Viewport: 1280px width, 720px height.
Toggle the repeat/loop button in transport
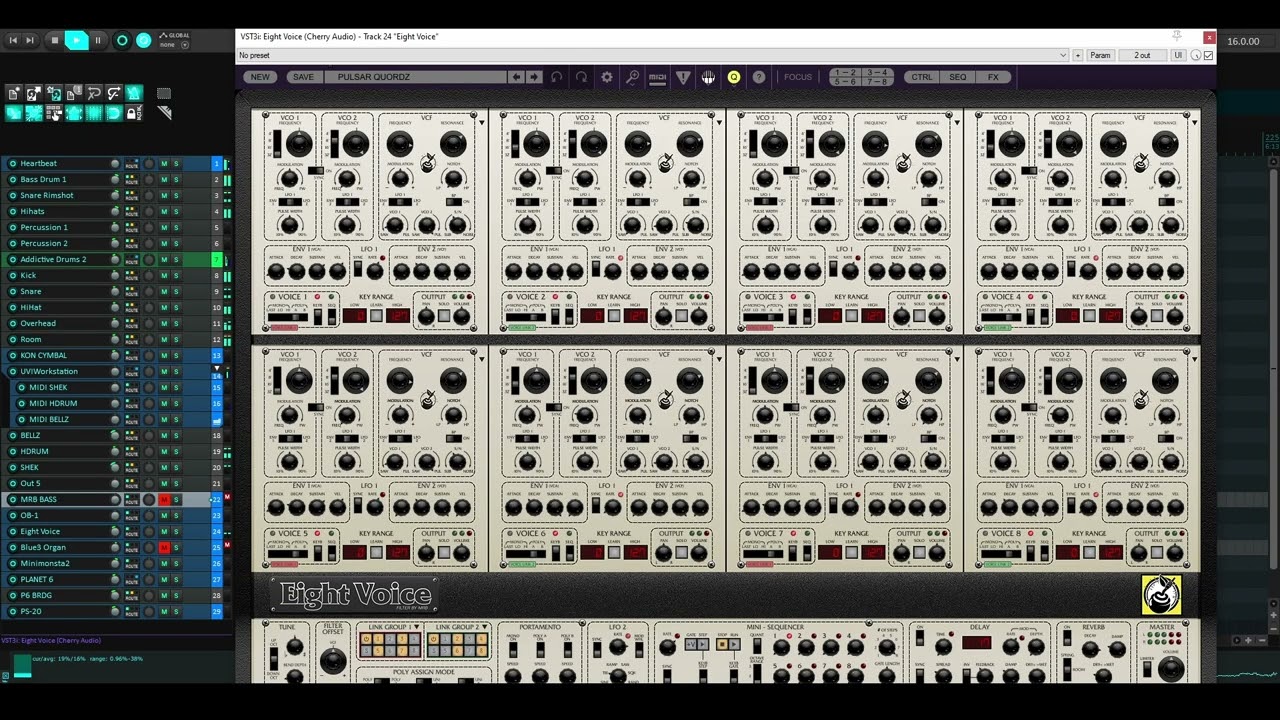pos(143,40)
